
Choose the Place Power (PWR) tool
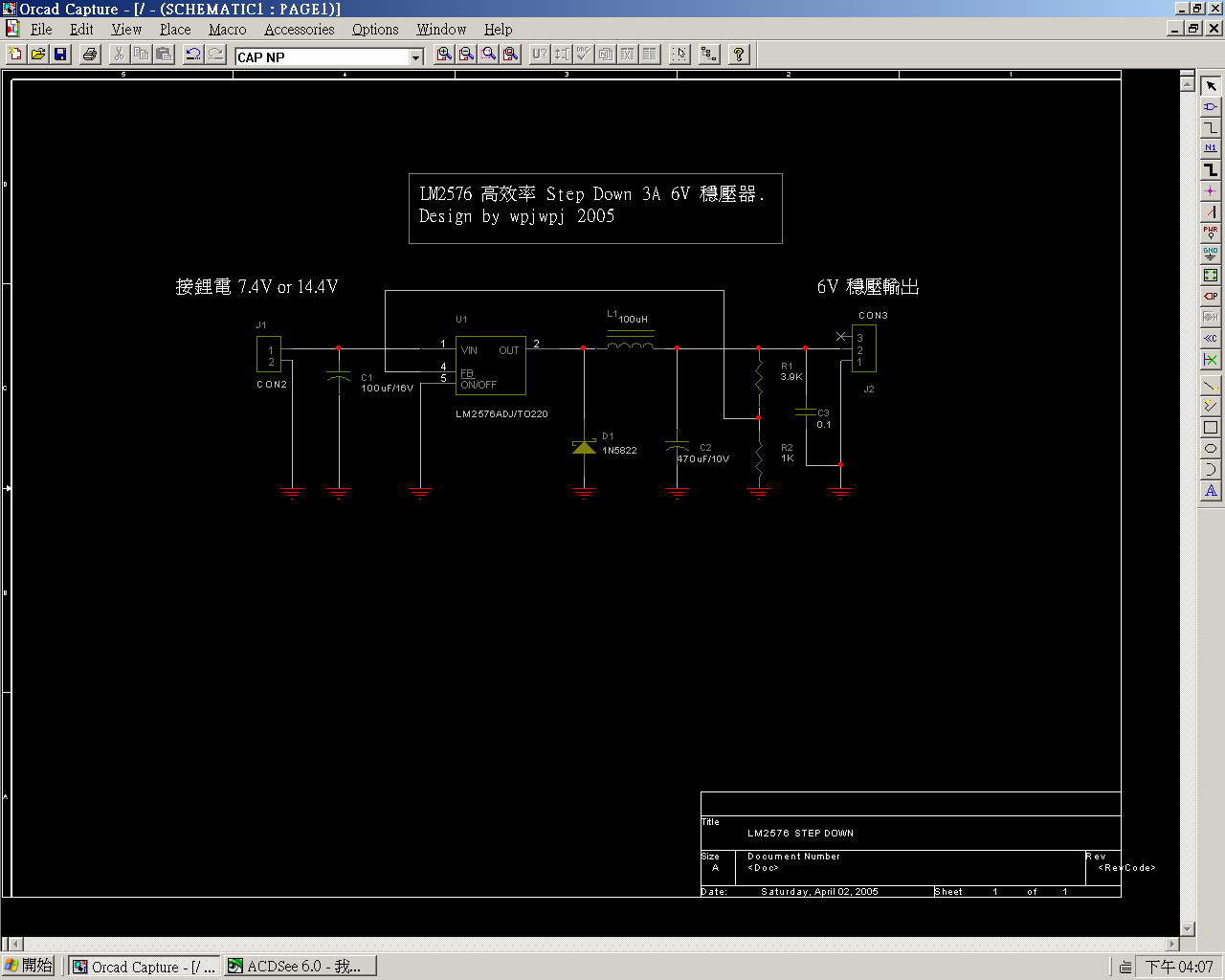(x=1210, y=233)
